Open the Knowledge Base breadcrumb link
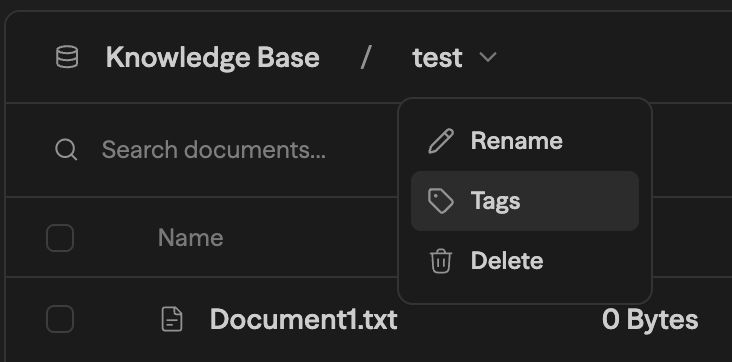732x362 pixels. pos(213,57)
